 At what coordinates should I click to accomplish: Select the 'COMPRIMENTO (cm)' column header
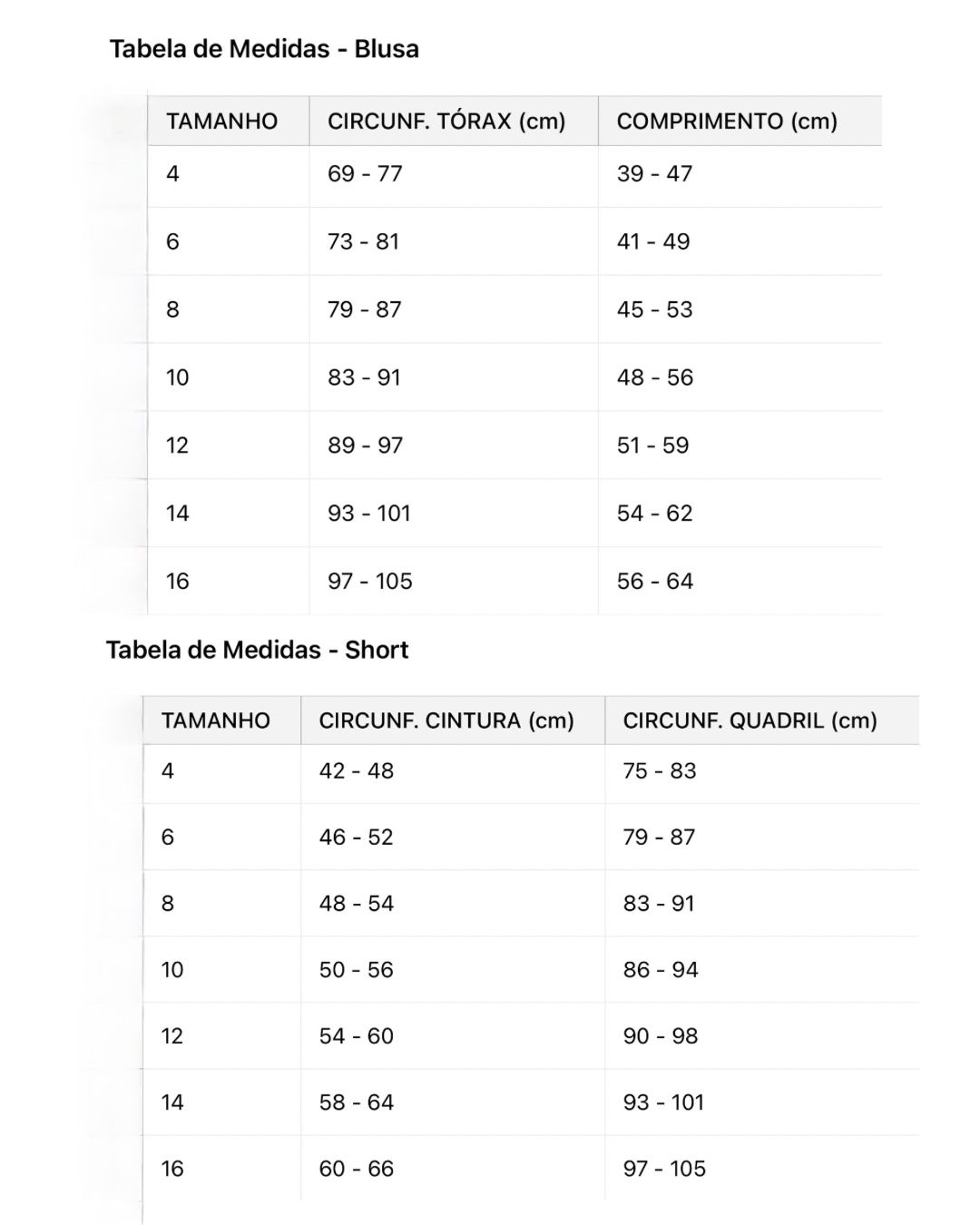pos(727,122)
